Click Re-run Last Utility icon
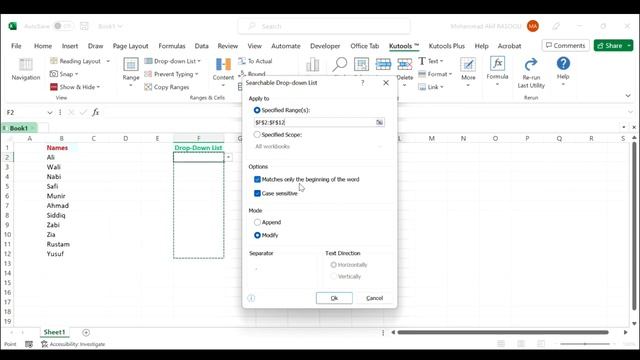Screen dimensions: 640x360 tap(531, 64)
